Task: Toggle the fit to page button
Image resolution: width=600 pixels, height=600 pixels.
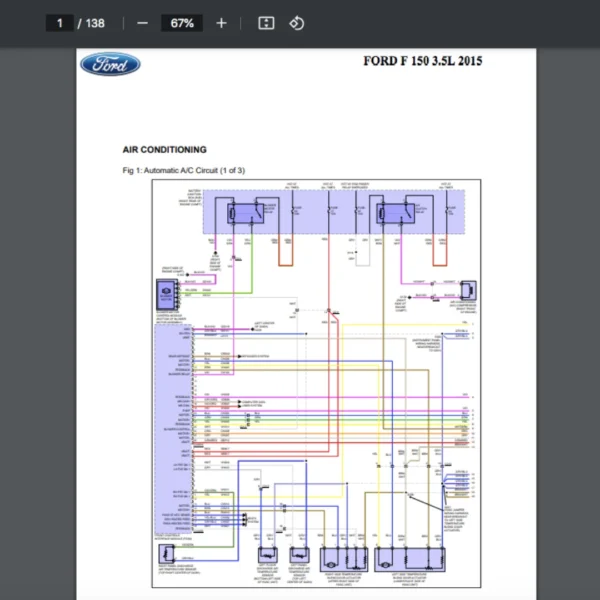Action: (x=266, y=23)
